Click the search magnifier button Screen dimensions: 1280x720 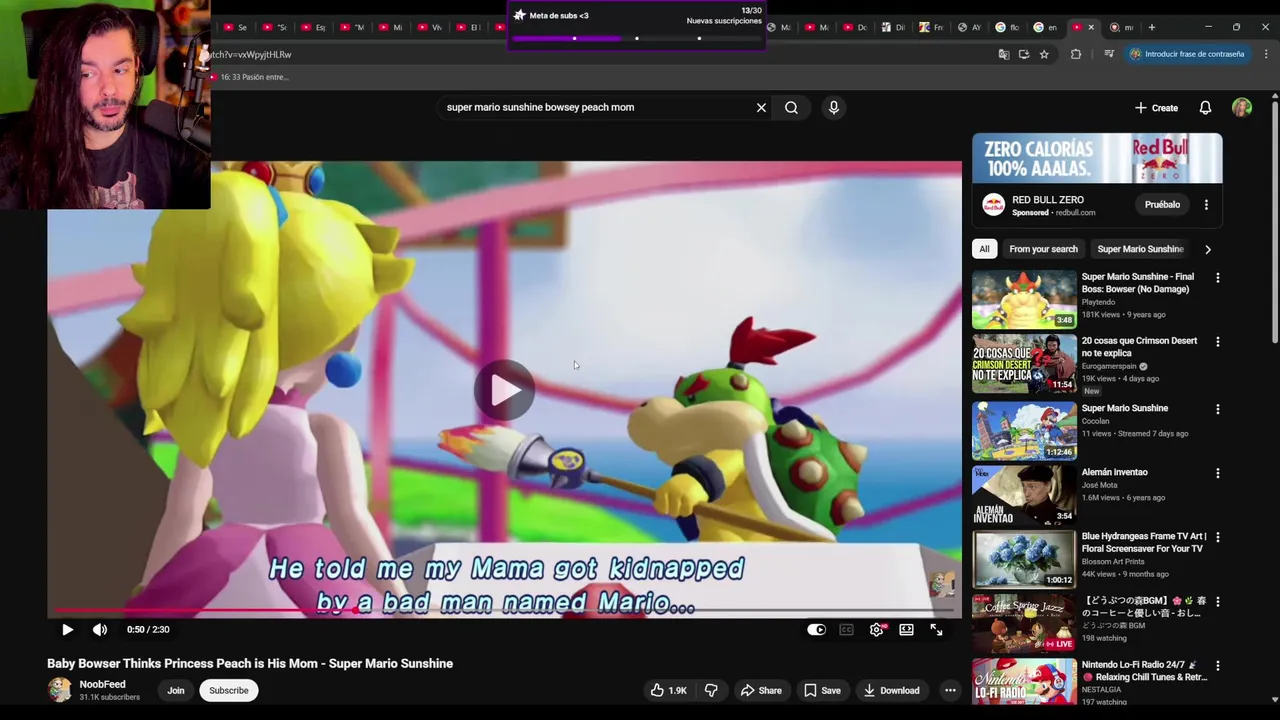coord(791,107)
